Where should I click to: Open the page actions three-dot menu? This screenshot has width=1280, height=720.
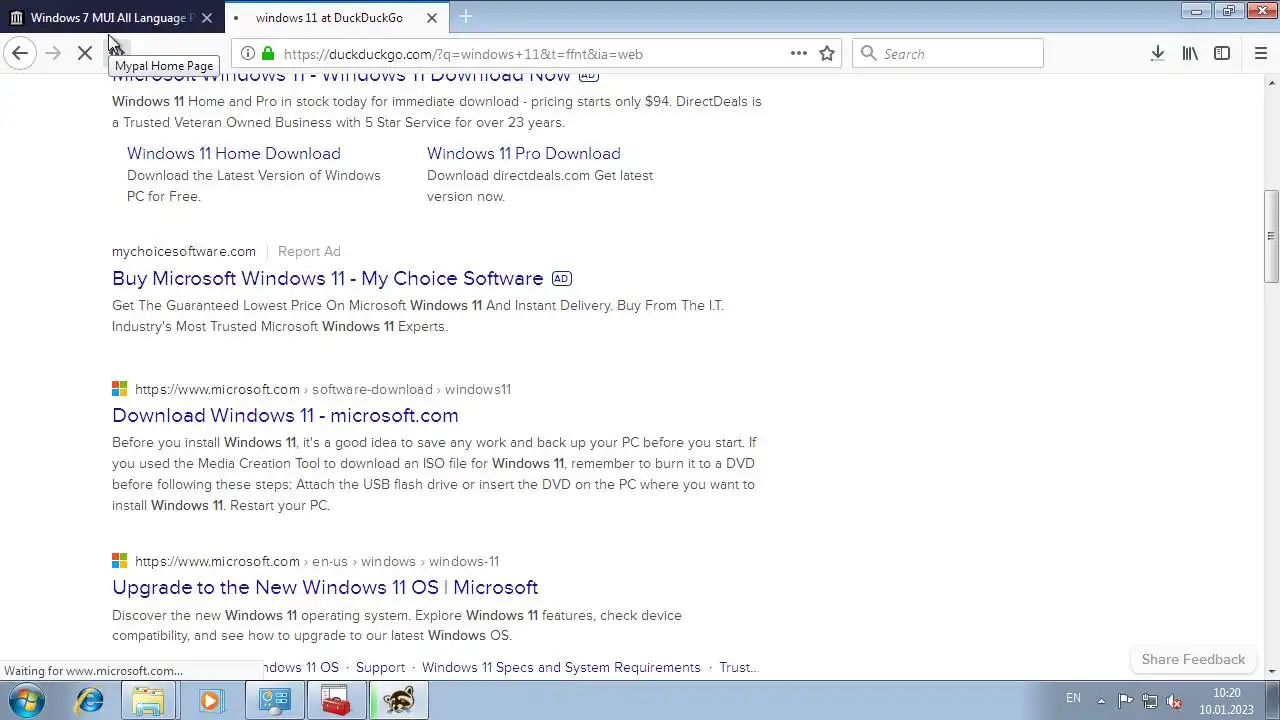tap(799, 54)
